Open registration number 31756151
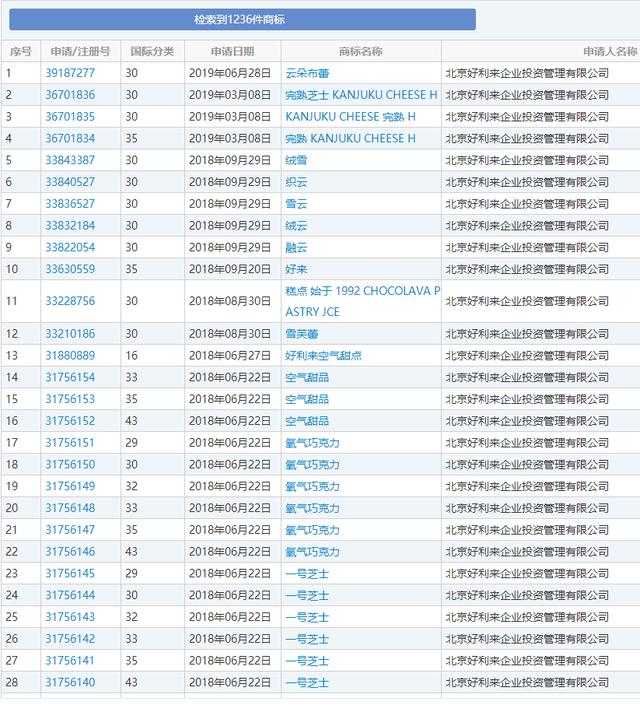The height and width of the screenshot is (705, 640). point(70,442)
